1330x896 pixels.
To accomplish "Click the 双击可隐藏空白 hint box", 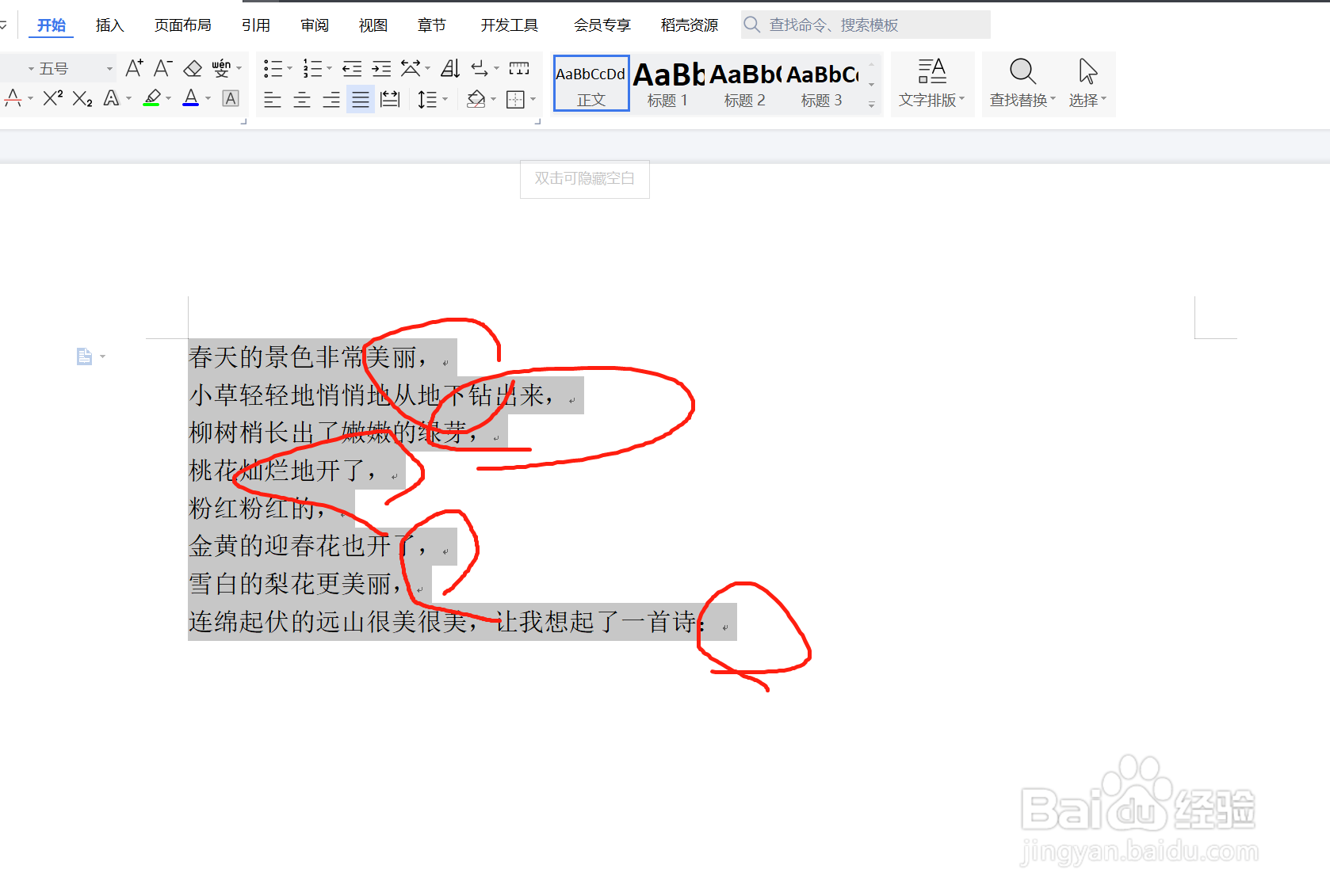I will click(585, 179).
